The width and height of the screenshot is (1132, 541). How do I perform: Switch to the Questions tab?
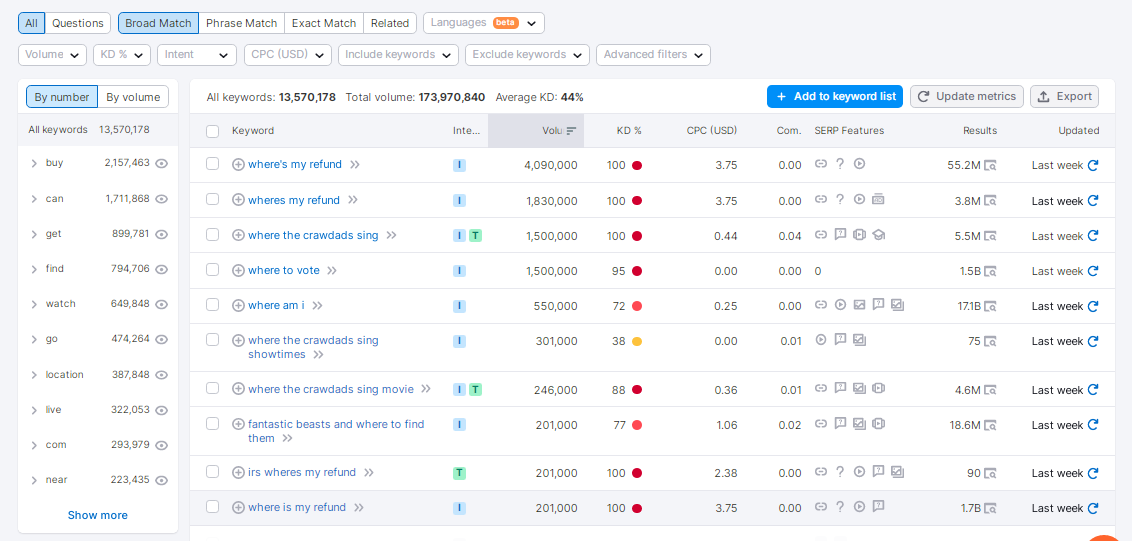pyautogui.click(x=78, y=23)
